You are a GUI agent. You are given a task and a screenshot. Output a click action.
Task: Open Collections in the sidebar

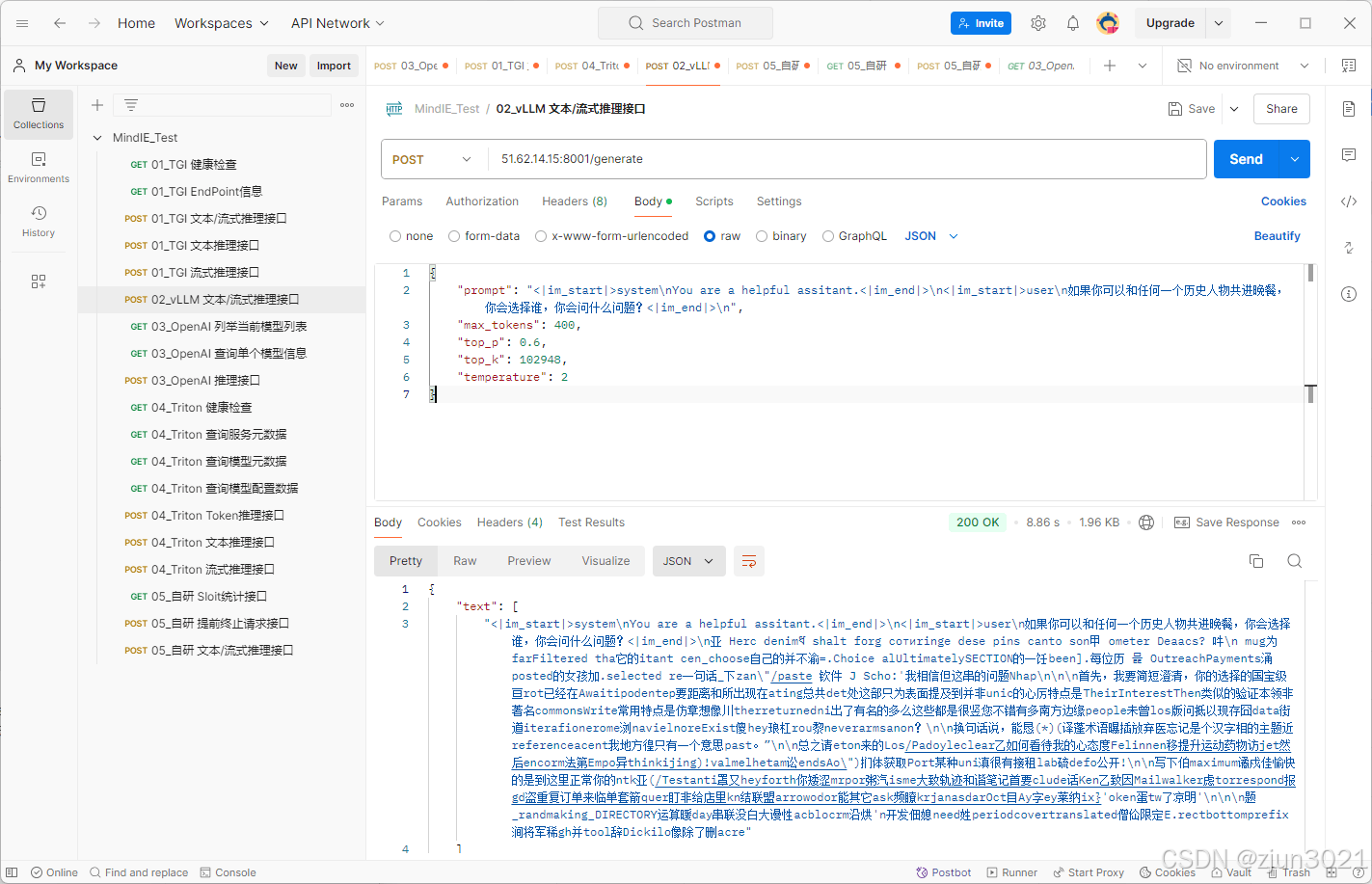[x=39, y=114]
